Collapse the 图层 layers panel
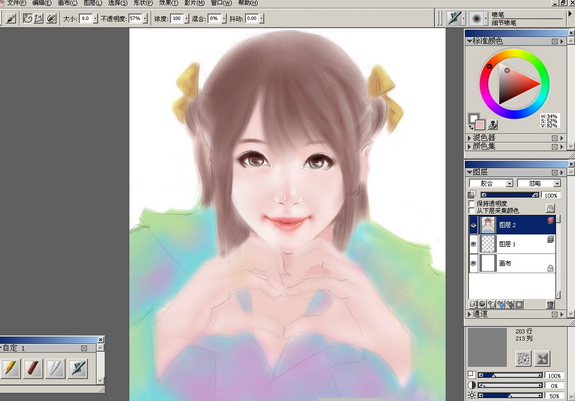 [x=469, y=172]
